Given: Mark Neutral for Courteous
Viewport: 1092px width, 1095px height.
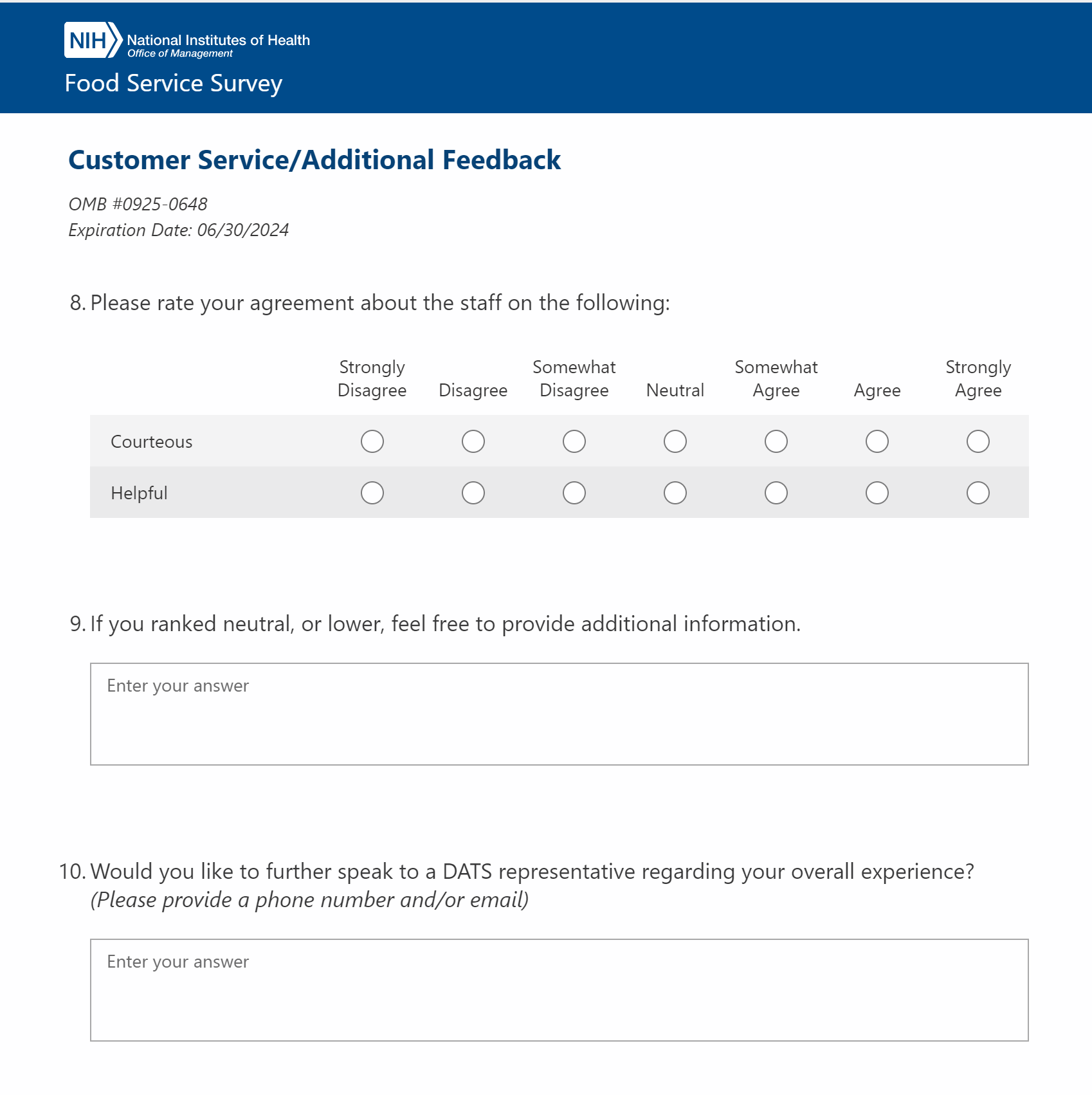Looking at the screenshot, I should 675,441.
